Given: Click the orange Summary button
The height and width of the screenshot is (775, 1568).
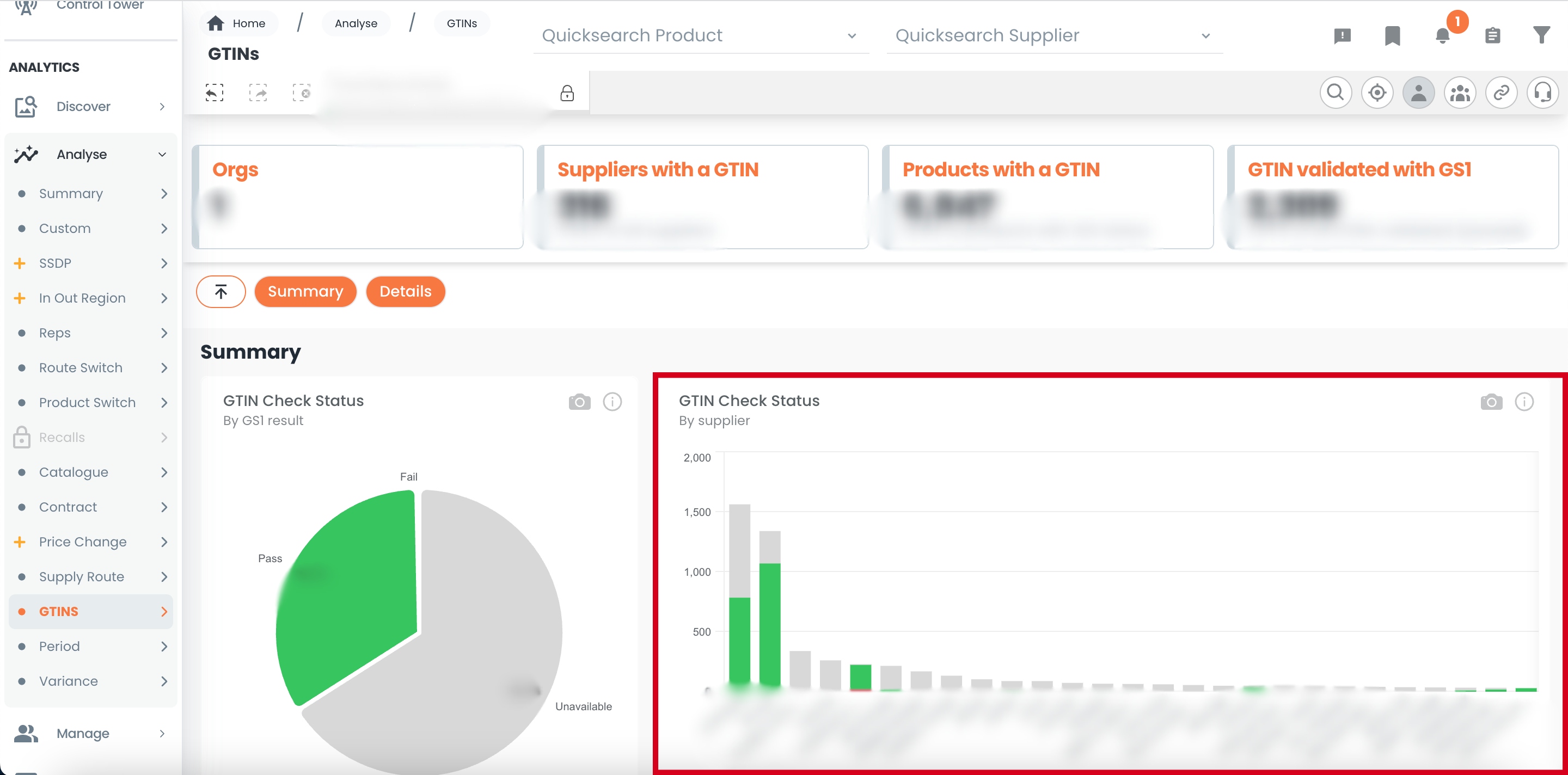Looking at the screenshot, I should [x=305, y=291].
